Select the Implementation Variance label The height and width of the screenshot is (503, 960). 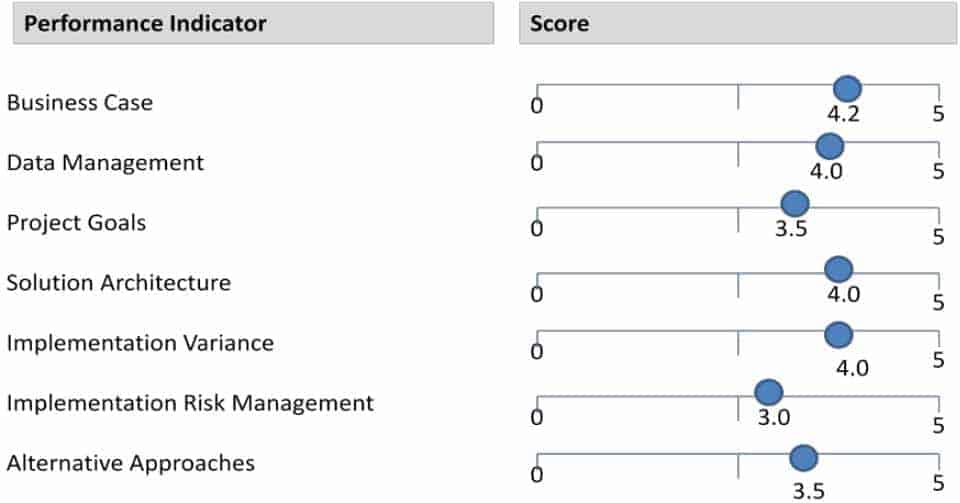[140, 343]
